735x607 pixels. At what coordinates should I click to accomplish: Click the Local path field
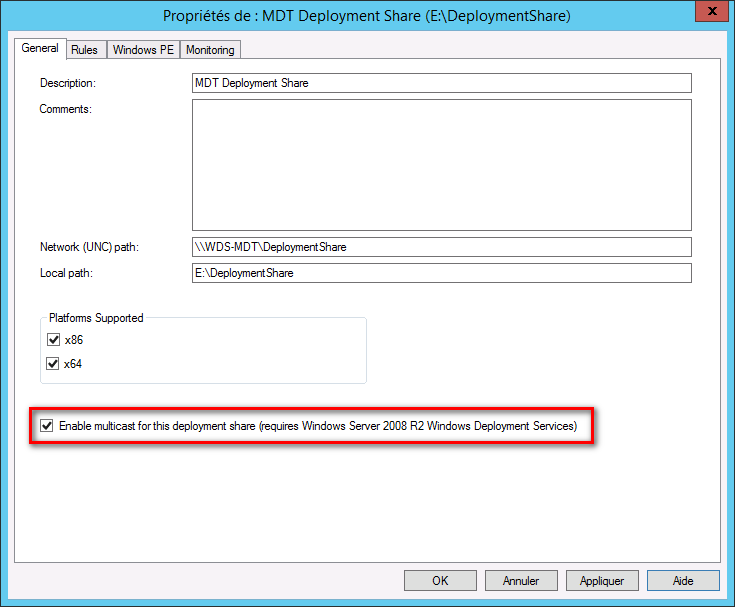442,273
